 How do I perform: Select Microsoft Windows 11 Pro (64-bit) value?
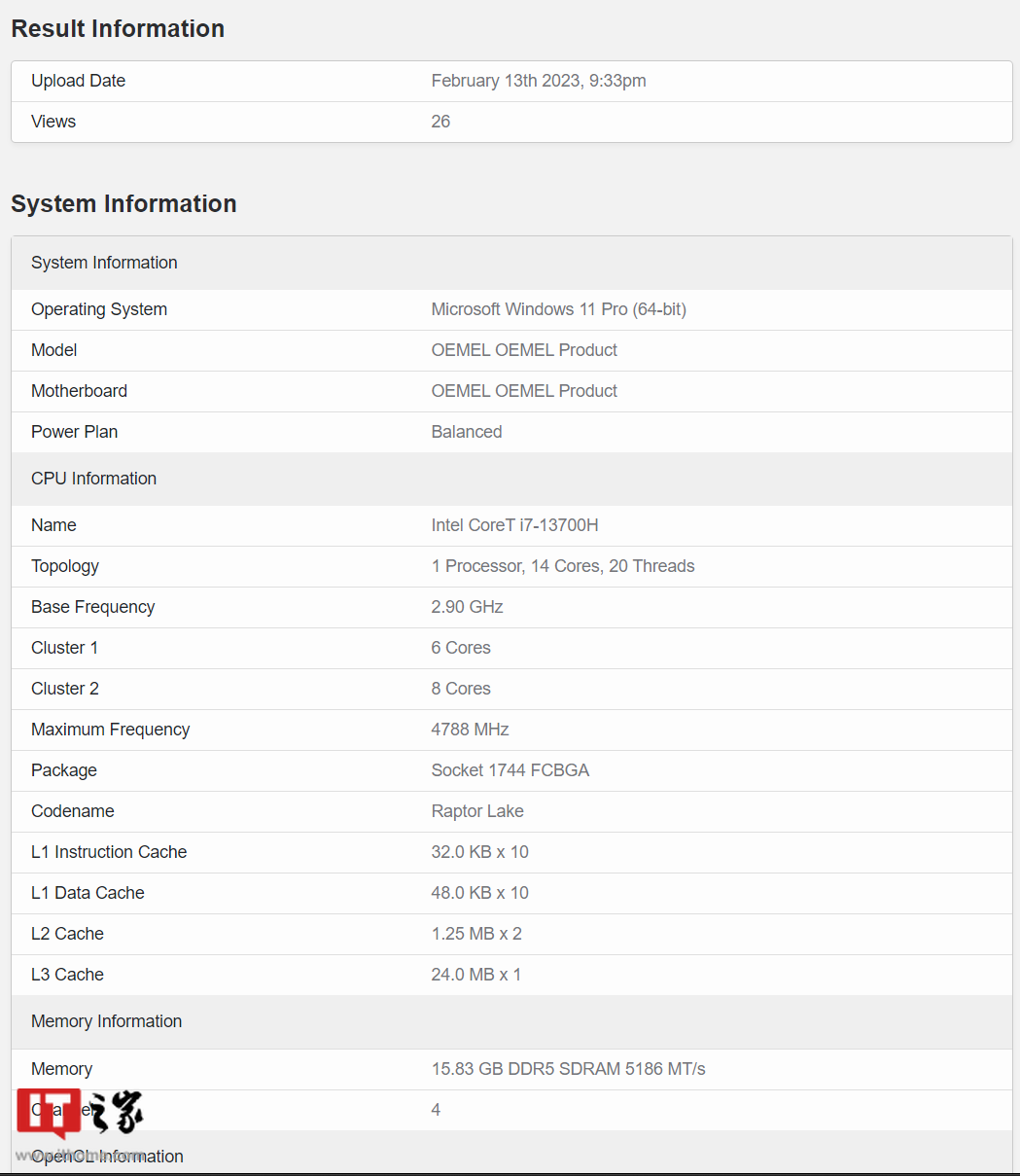(x=559, y=309)
